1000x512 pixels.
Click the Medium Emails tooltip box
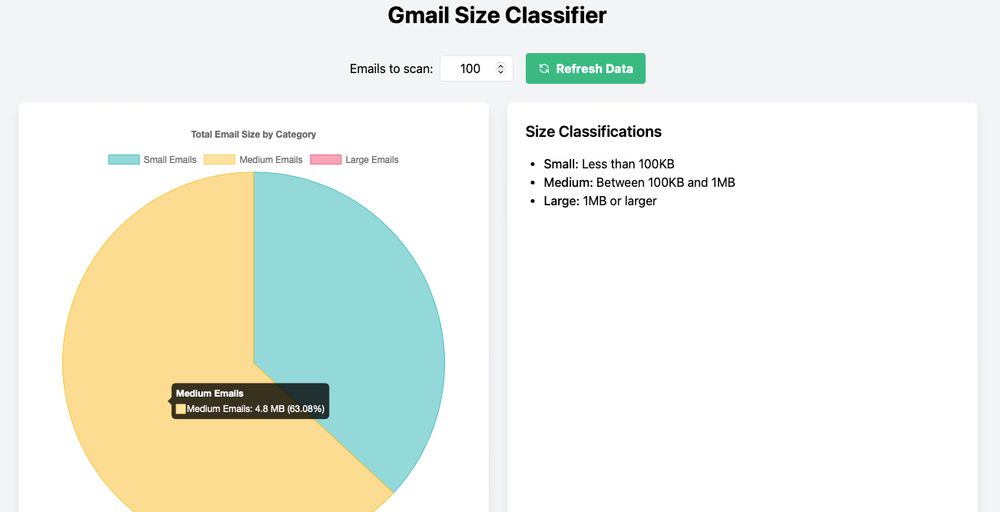coord(250,401)
